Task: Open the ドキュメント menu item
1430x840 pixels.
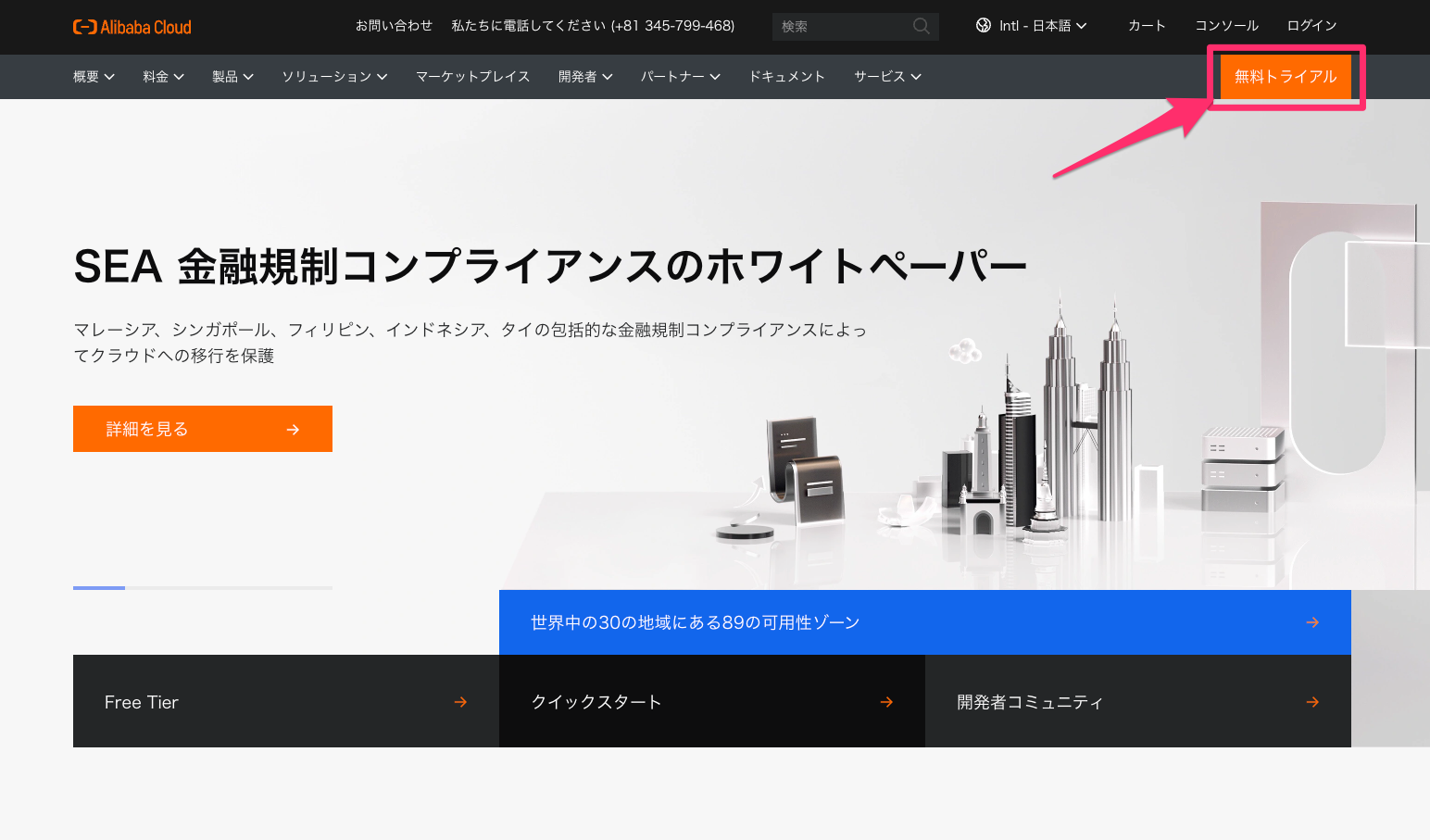Action: click(787, 77)
